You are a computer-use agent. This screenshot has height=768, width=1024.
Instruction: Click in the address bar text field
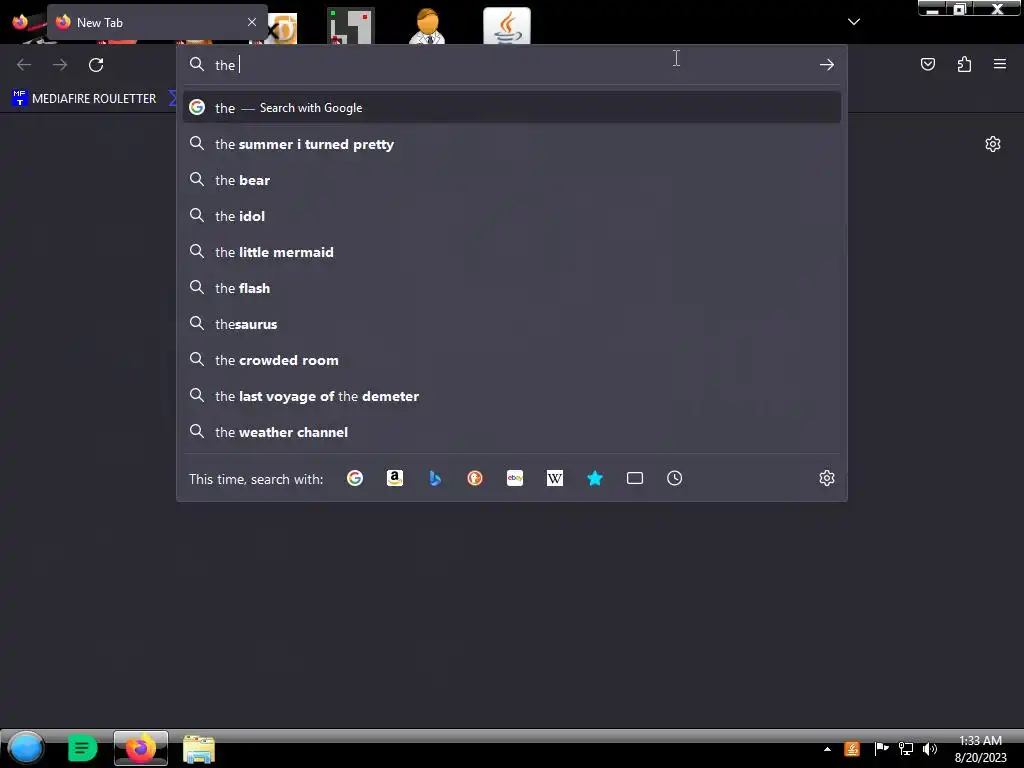tap(513, 65)
